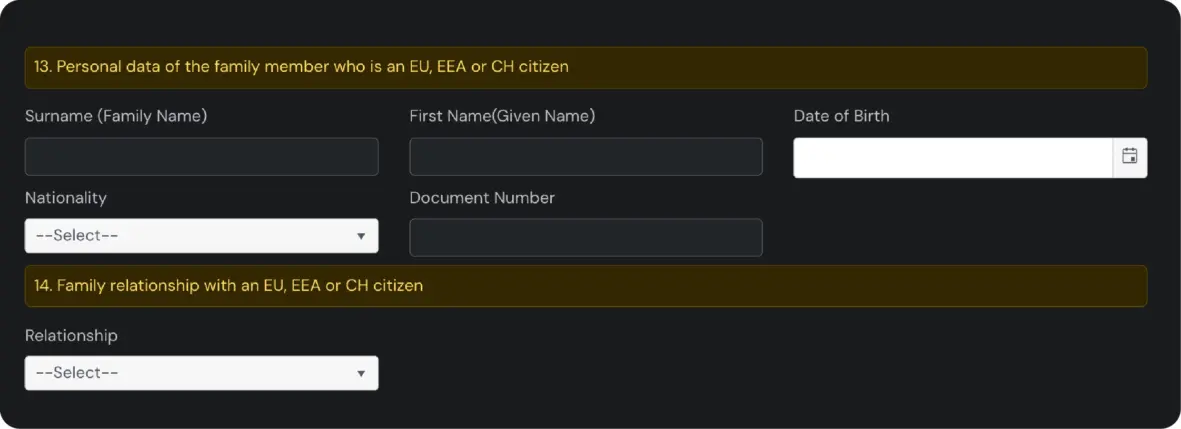This screenshot has height=429, width=1181.
Task: Click inside the white Date of Birth field
Action: click(953, 157)
